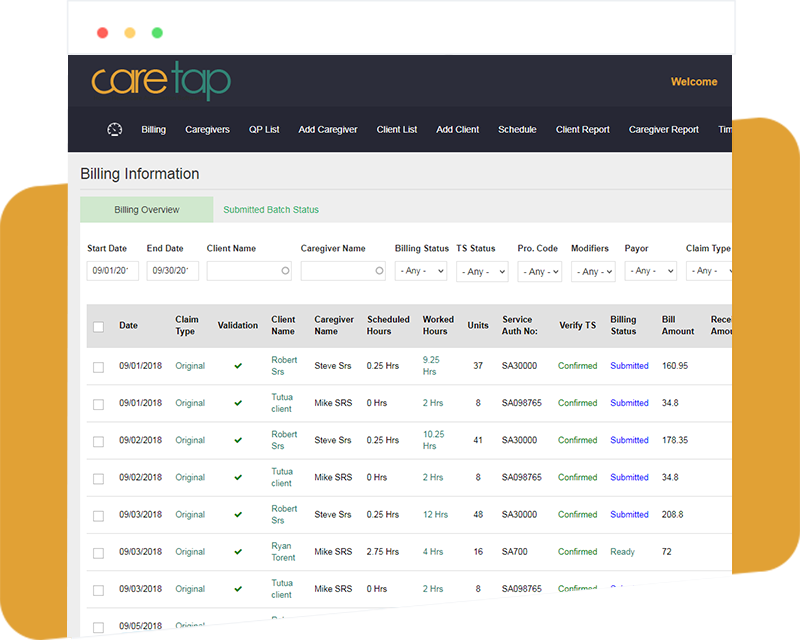Image resolution: width=800 pixels, height=640 pixels.
Task: Open the Payor filter dropdown
Action: click(x=650, y=271)
